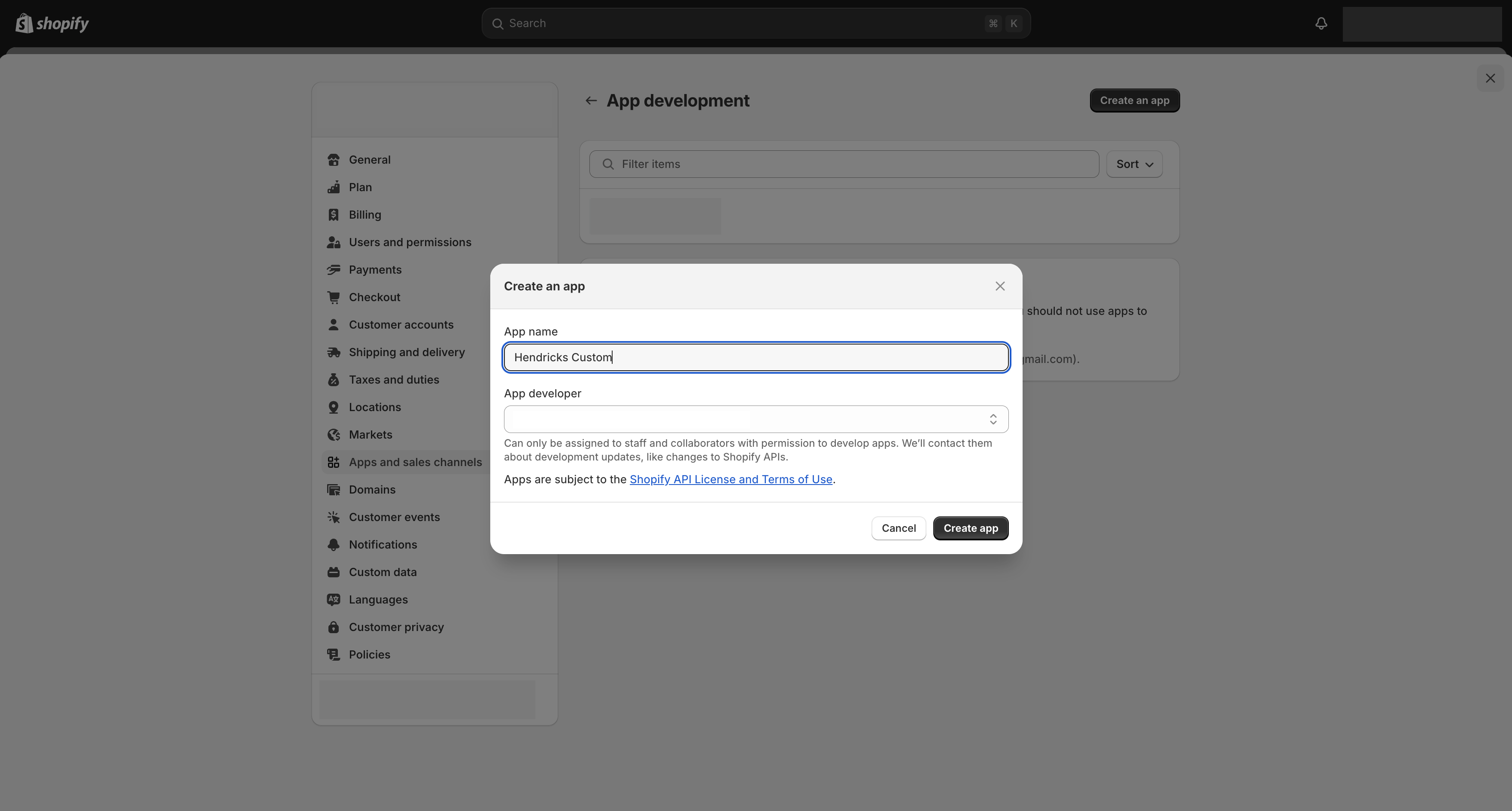Click the back arrow to App development
Image resolution: width=1512 pixels, height=811 pixels.
(591, 100)
